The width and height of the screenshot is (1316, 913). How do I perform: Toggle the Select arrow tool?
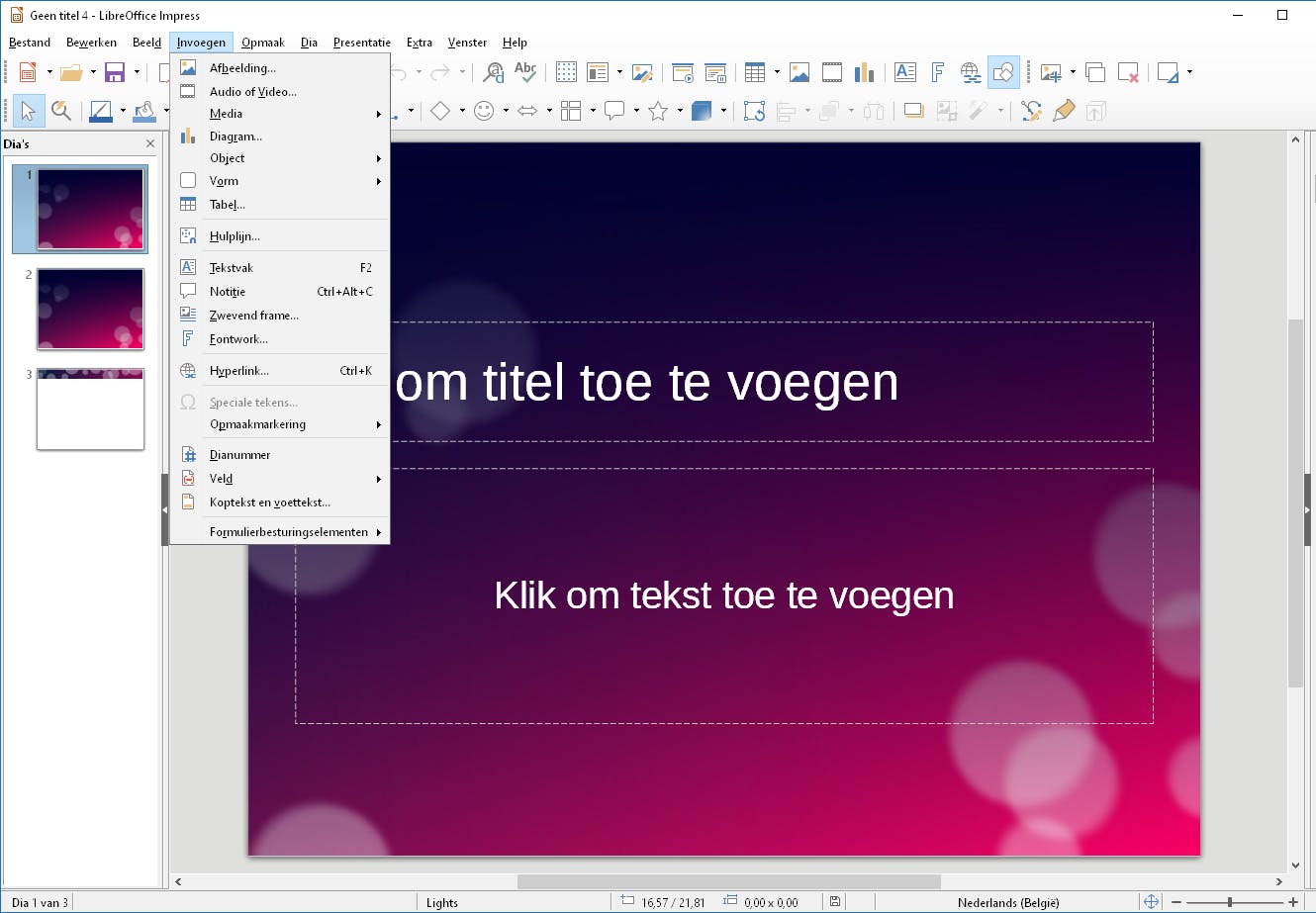pos(28,111)
